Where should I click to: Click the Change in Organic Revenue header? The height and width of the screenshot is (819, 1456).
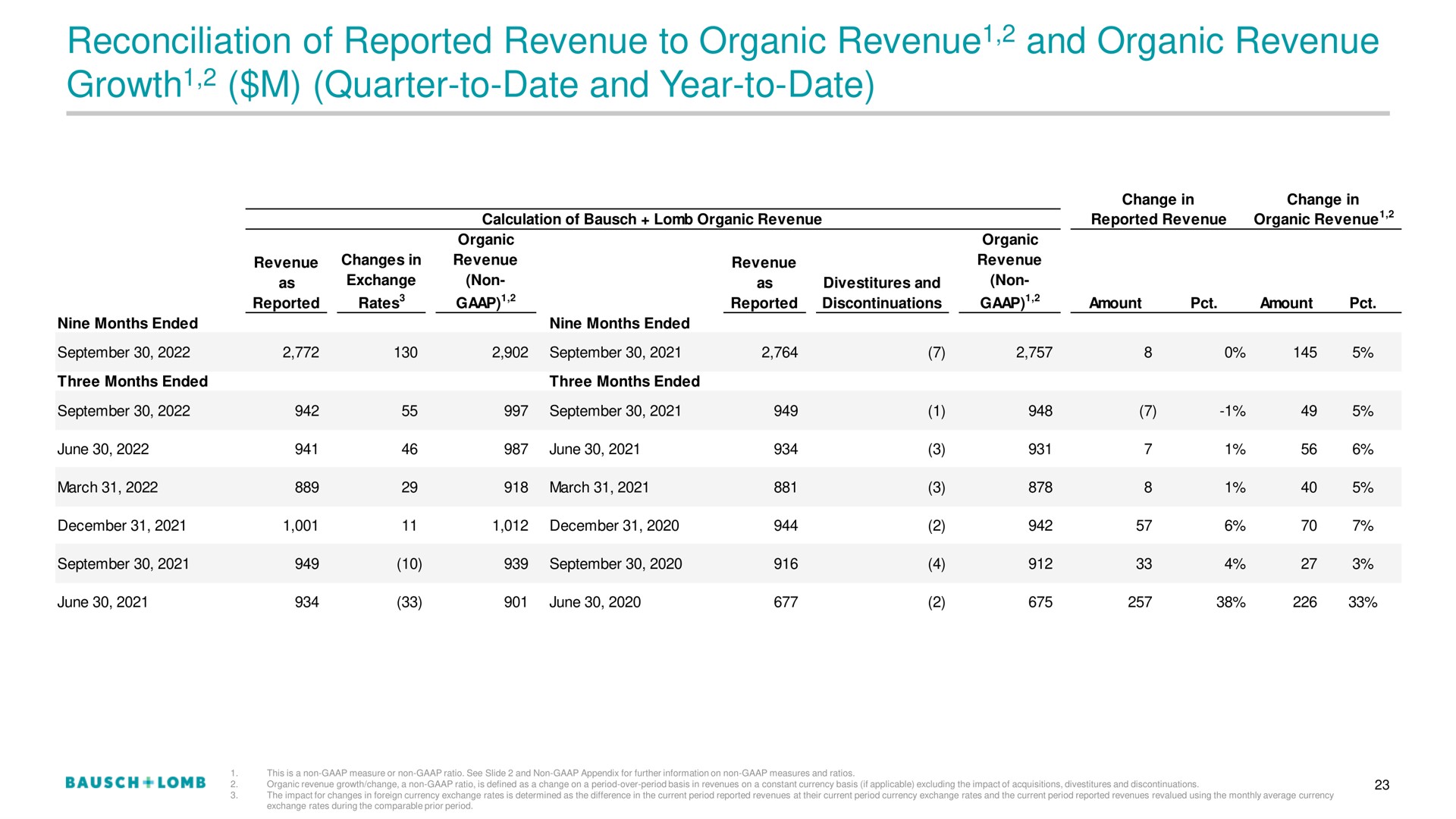(1323, 209)
